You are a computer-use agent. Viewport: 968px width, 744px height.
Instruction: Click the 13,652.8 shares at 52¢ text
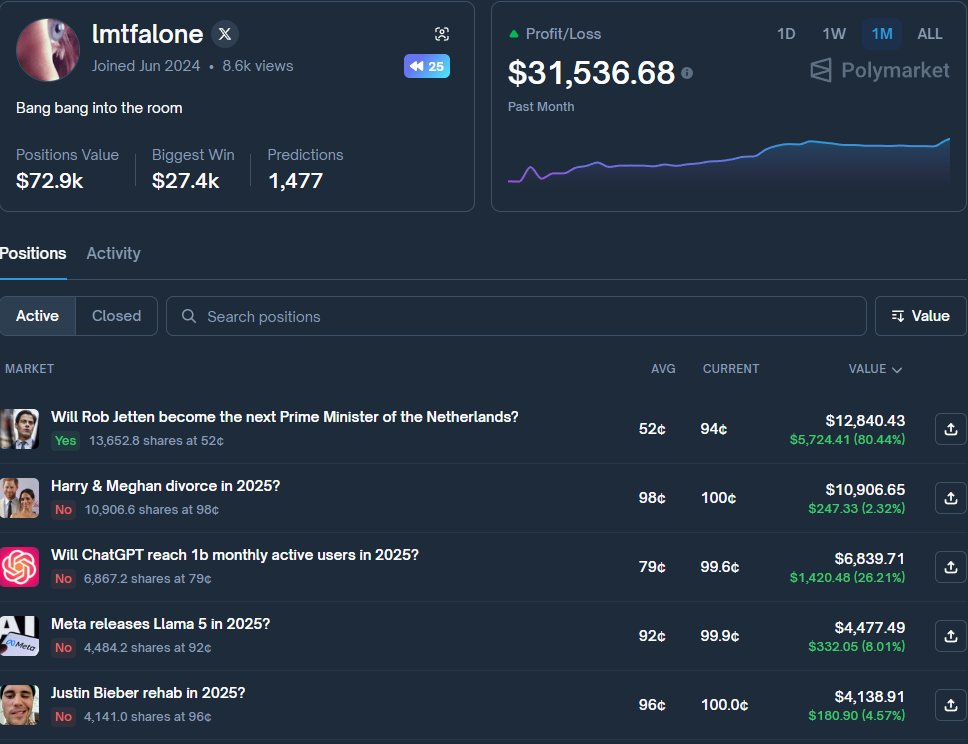click(x=156, y=441)
